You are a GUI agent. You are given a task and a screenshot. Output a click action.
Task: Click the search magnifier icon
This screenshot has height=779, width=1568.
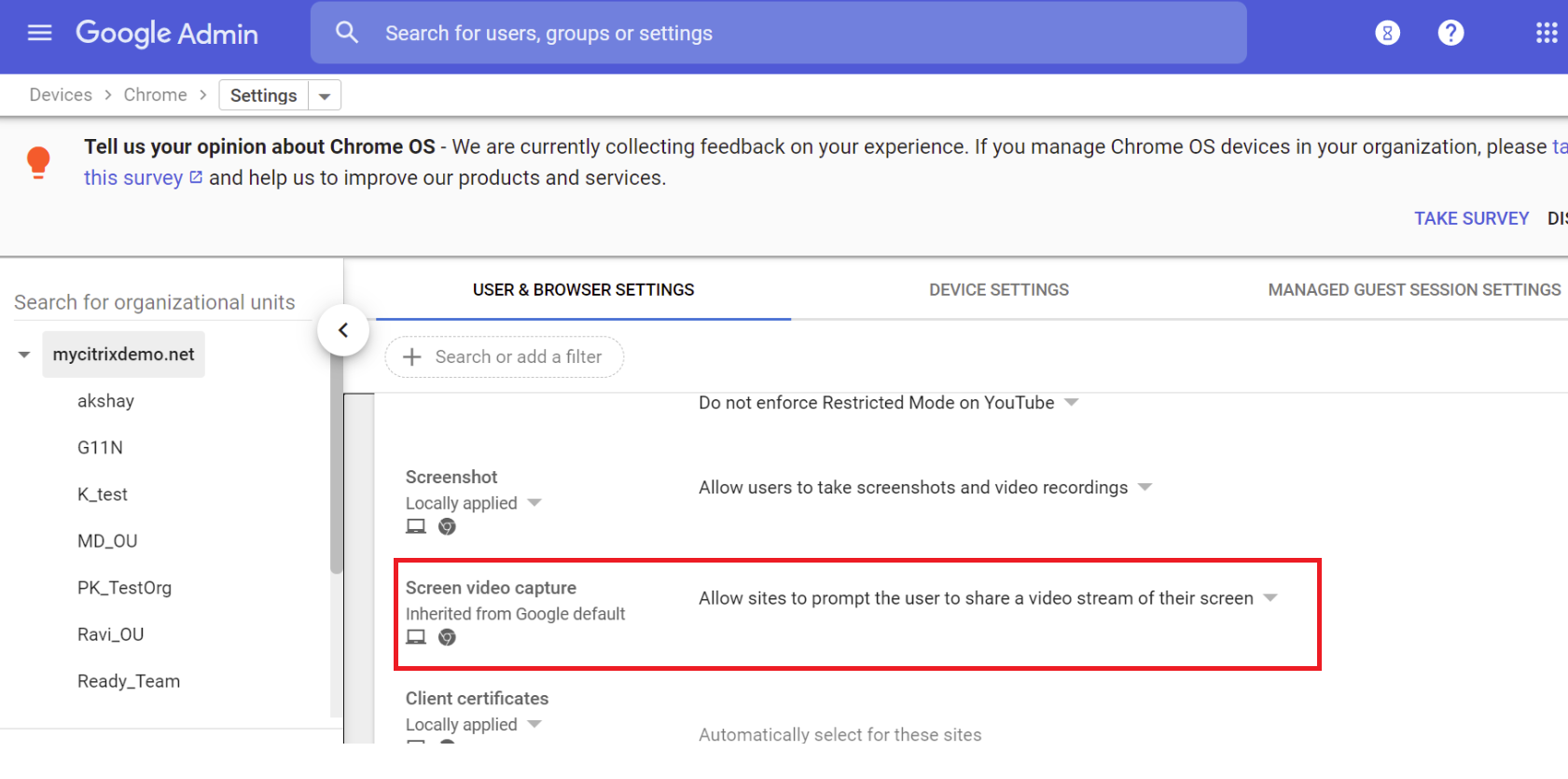coord(347,34)
